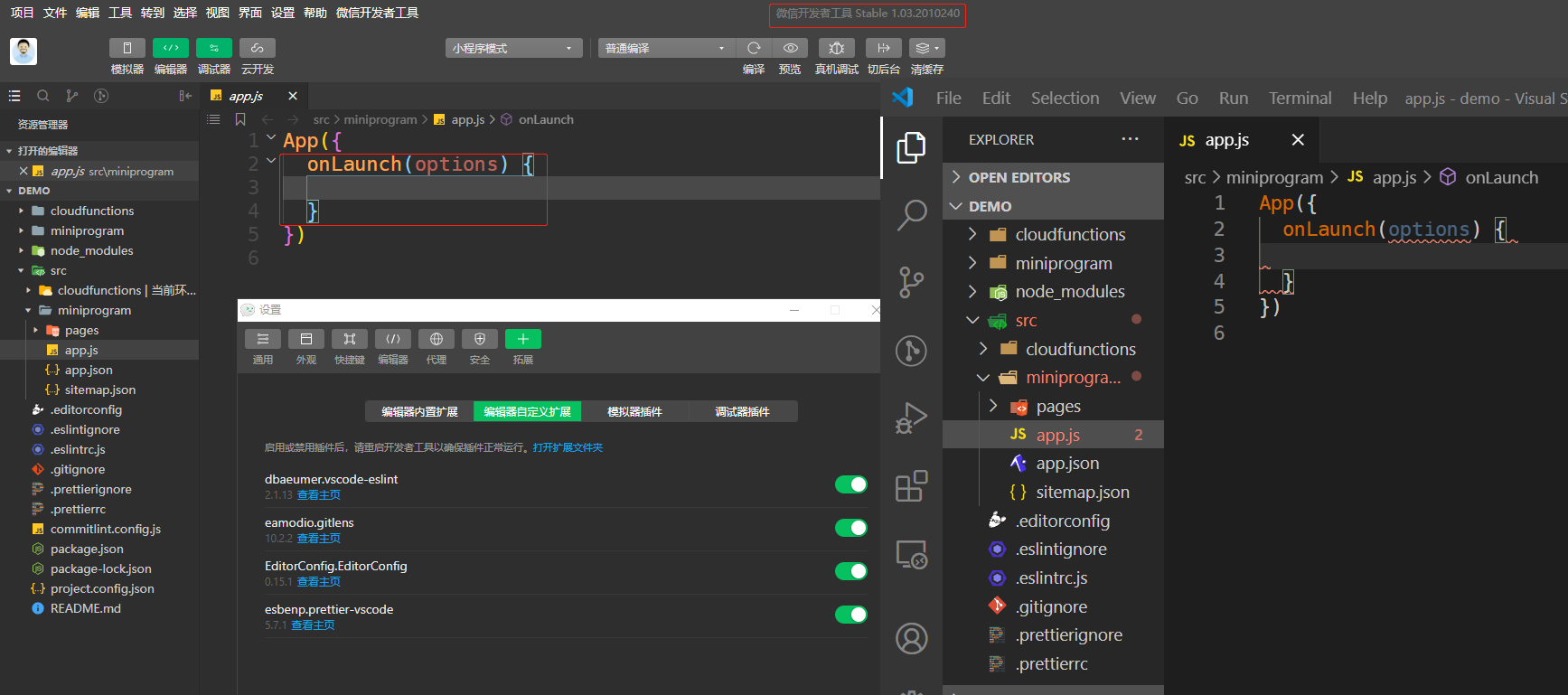
Task: Open source control icon in WeChat DevTools sidebar
Action: [72, 96]
